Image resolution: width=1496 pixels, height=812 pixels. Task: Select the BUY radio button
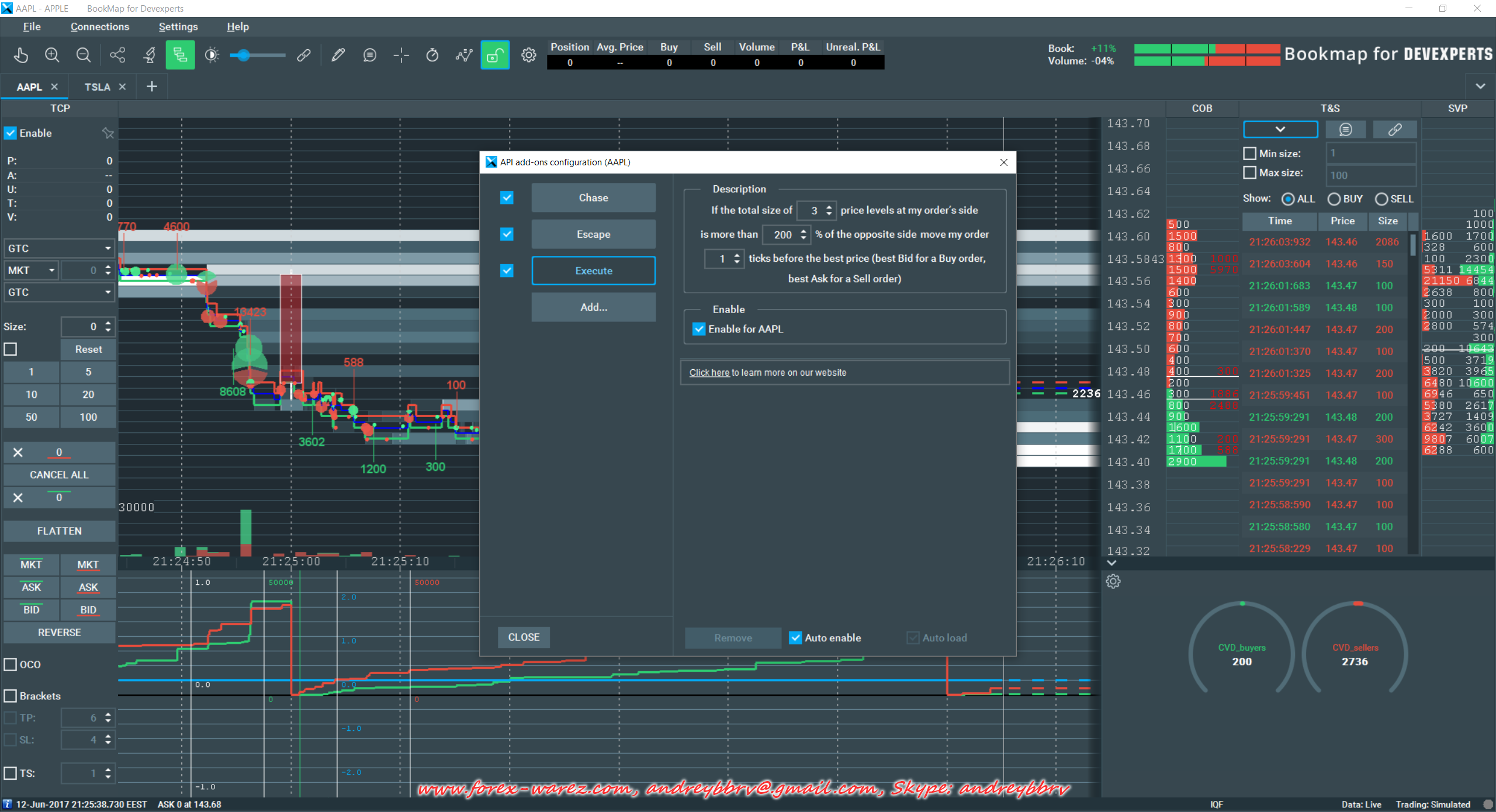(1334, 199)
